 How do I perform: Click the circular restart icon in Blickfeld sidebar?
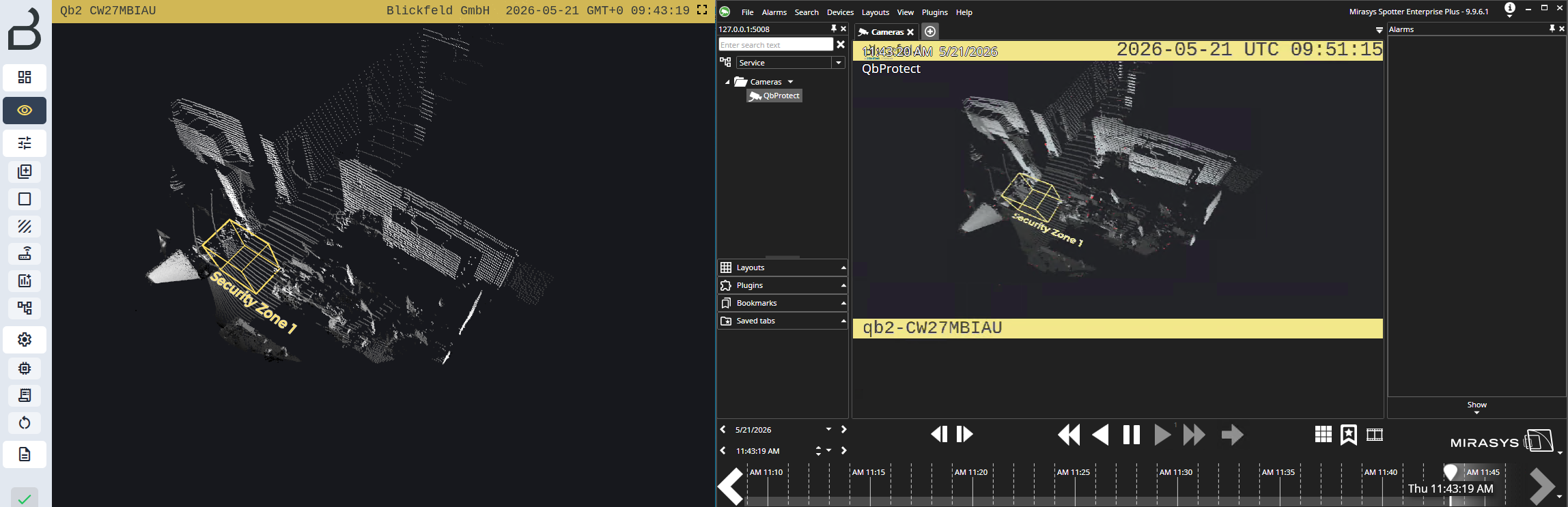pos(25,422)
